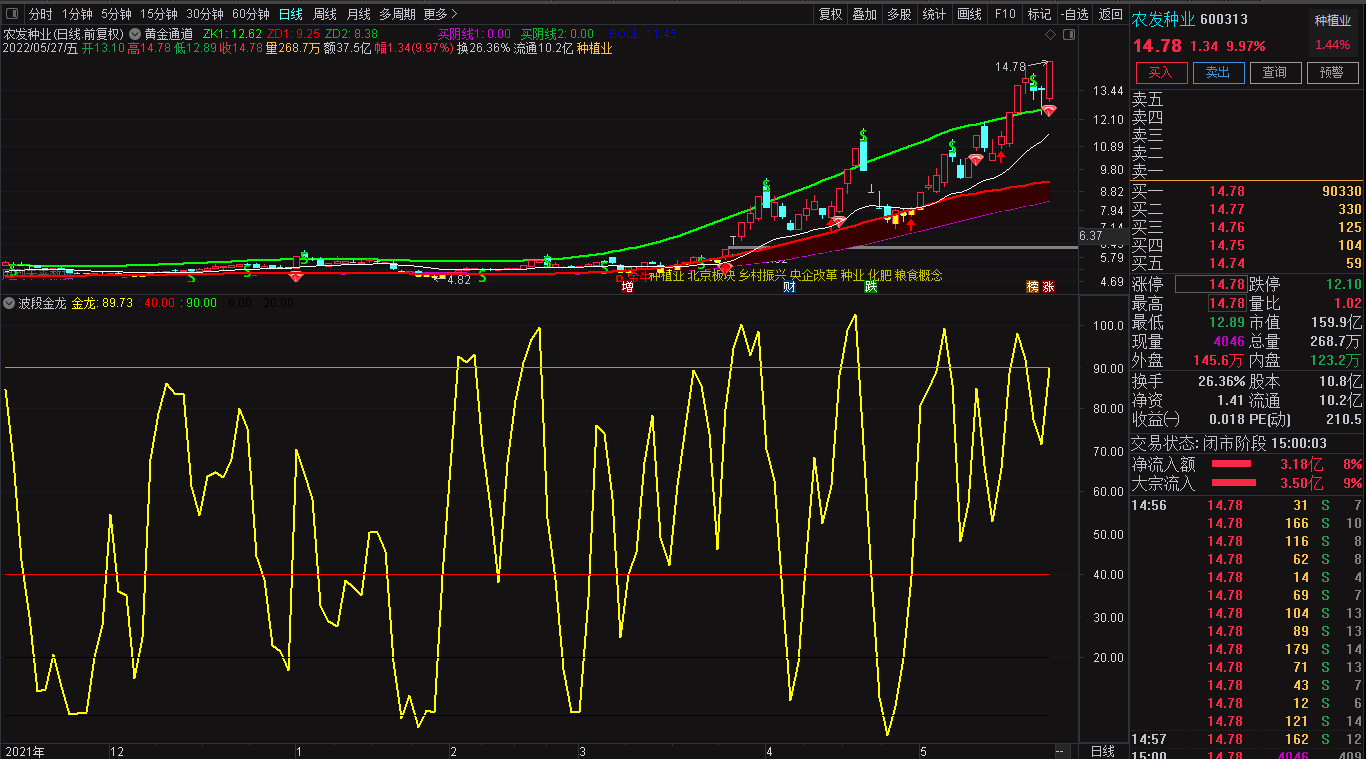Click the 买一 bid price 14.78
Viewport: 1366px width, 759px height.
pyautogui.click(x=1226, y=191)
